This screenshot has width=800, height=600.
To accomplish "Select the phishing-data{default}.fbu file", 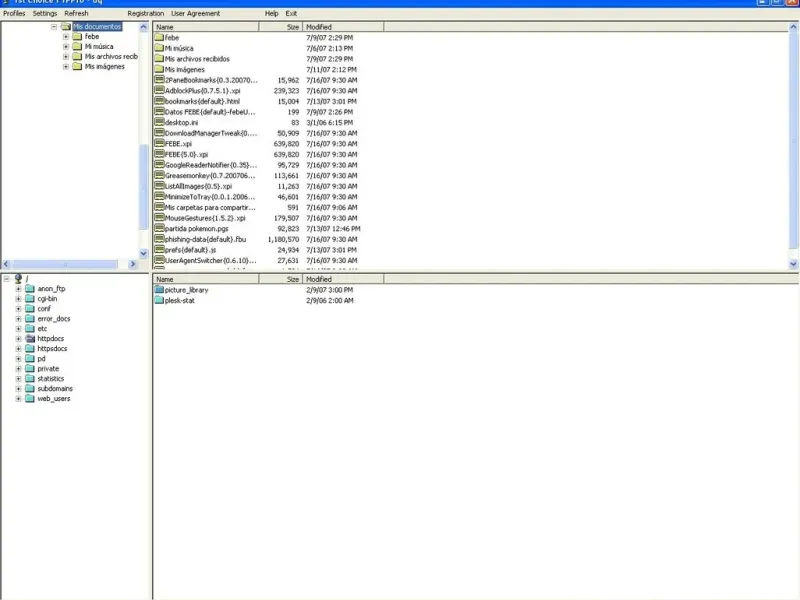I will coord(205,239).
